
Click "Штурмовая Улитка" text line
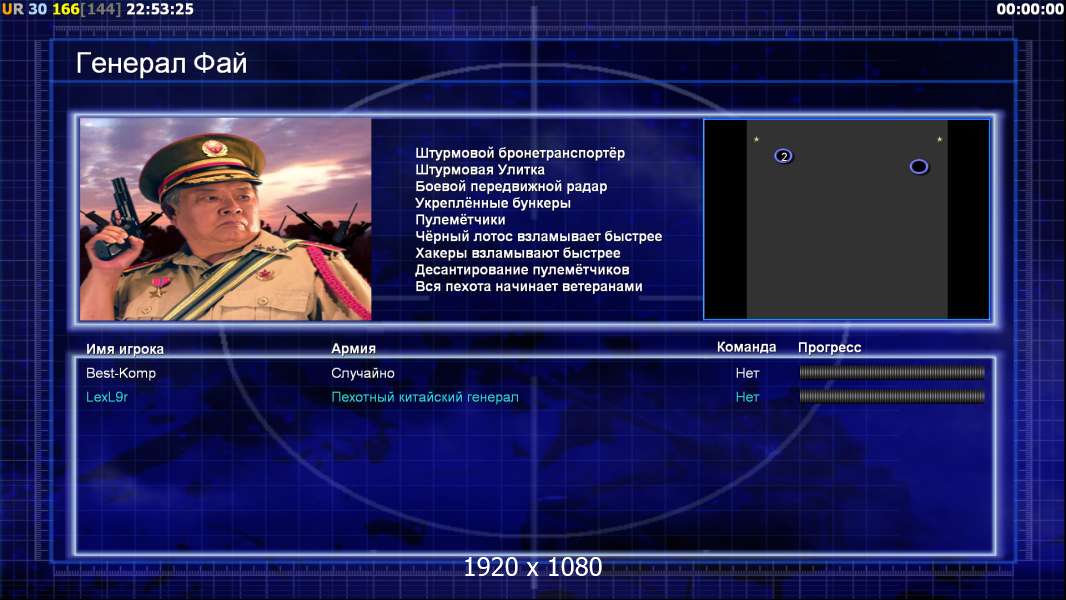(480, 170)
